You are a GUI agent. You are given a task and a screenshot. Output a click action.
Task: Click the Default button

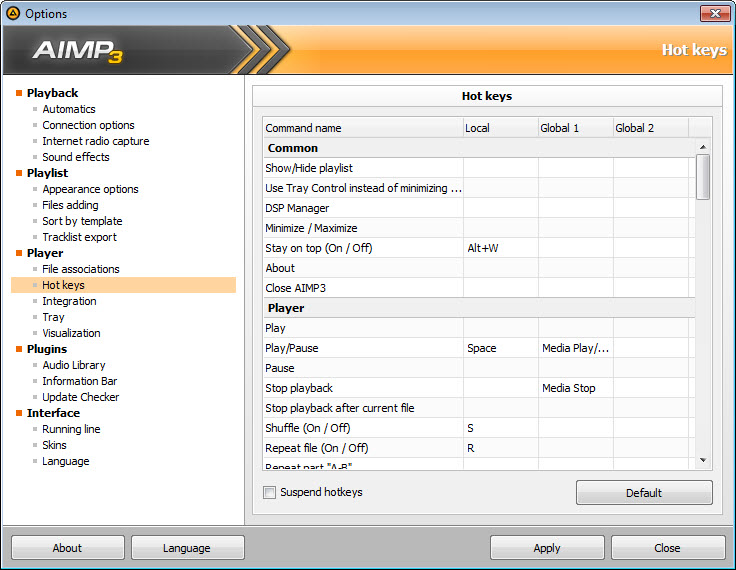[x=644, y=493]
